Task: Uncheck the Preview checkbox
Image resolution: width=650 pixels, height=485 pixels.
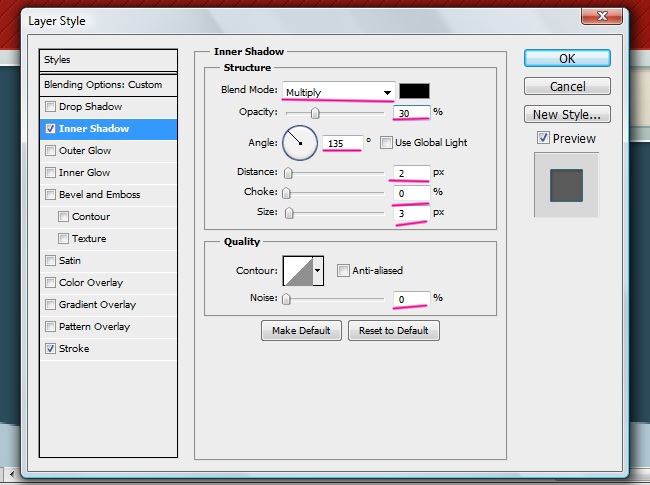Action: point(543,138)
